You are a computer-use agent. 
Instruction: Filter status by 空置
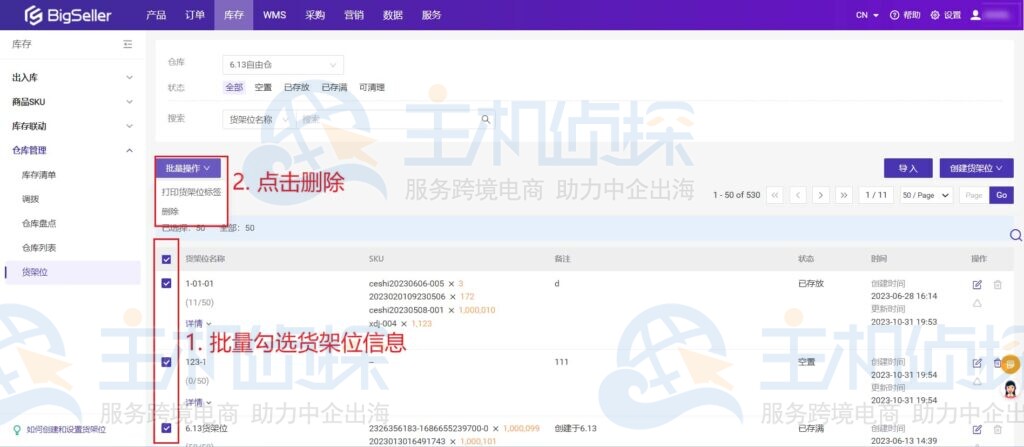263,87
